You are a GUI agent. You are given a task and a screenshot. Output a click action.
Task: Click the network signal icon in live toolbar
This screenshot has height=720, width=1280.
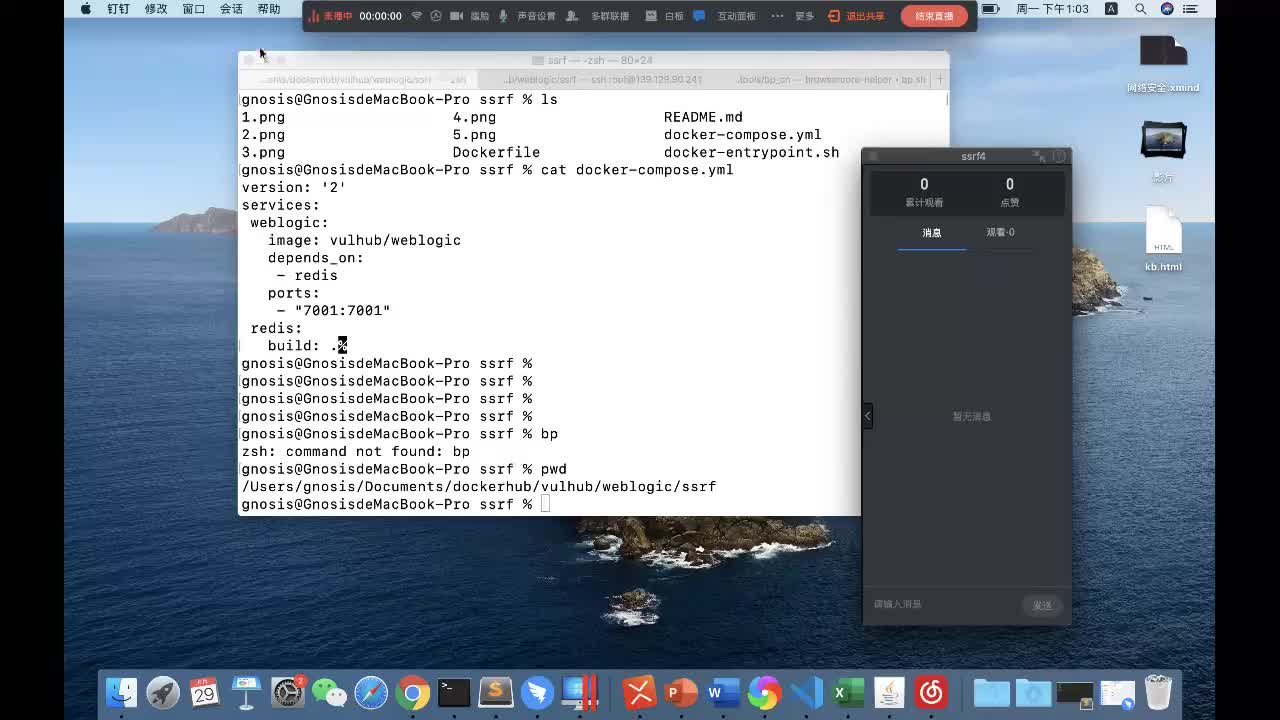417,16
